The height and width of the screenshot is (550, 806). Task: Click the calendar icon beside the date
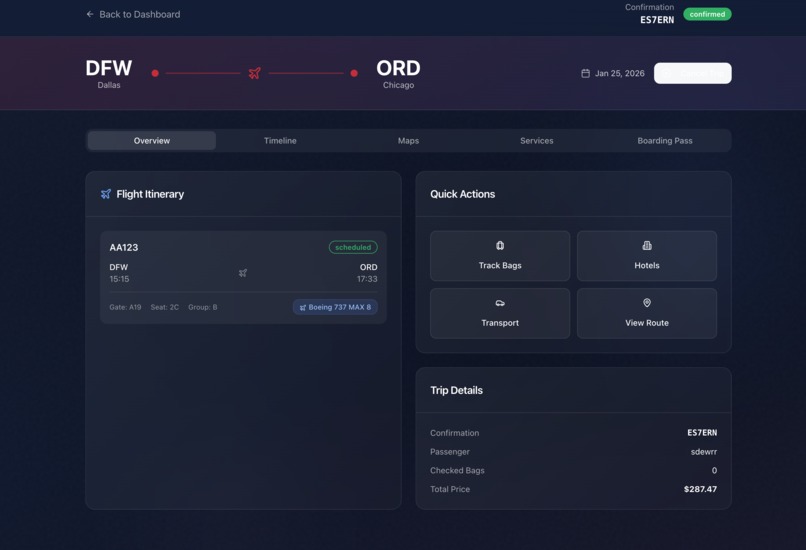pos(585,74)
